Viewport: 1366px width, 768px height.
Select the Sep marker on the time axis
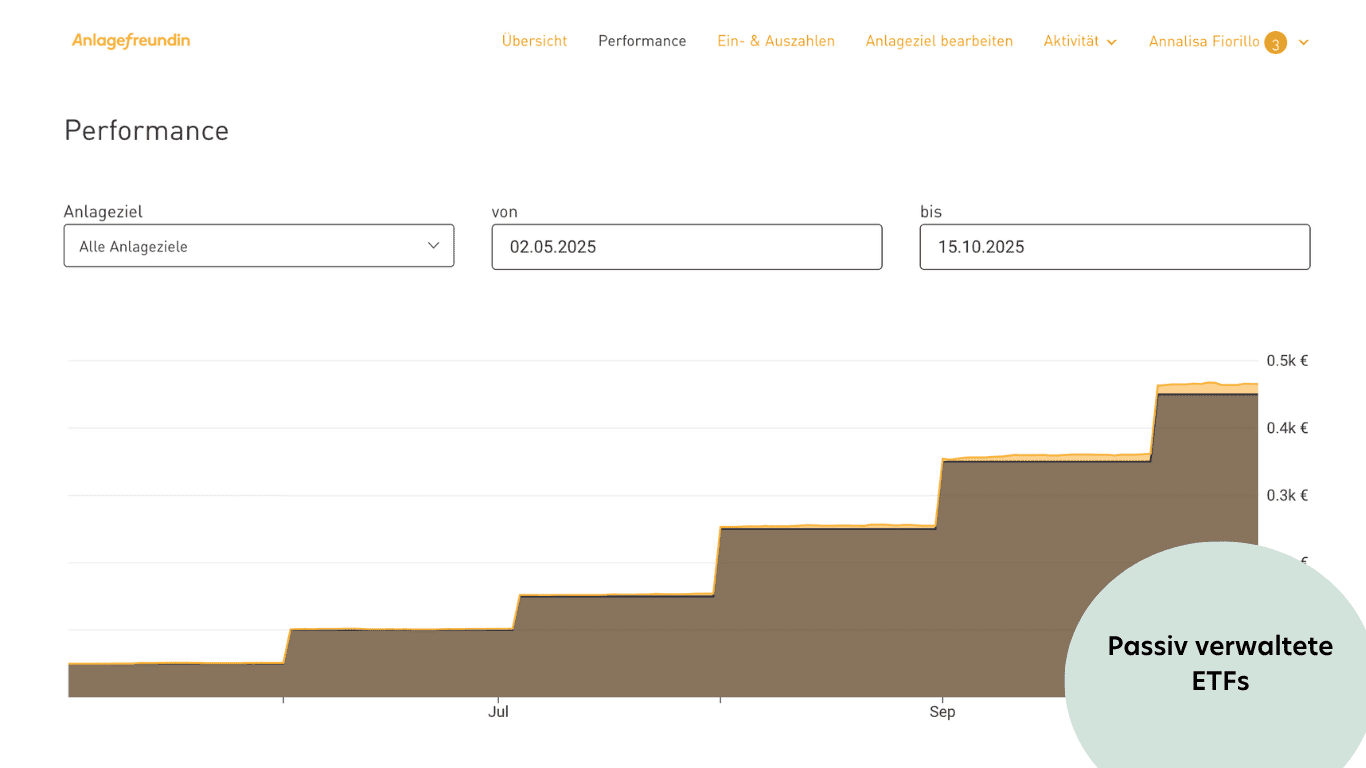pyautogui.click(x=942, y=712)
